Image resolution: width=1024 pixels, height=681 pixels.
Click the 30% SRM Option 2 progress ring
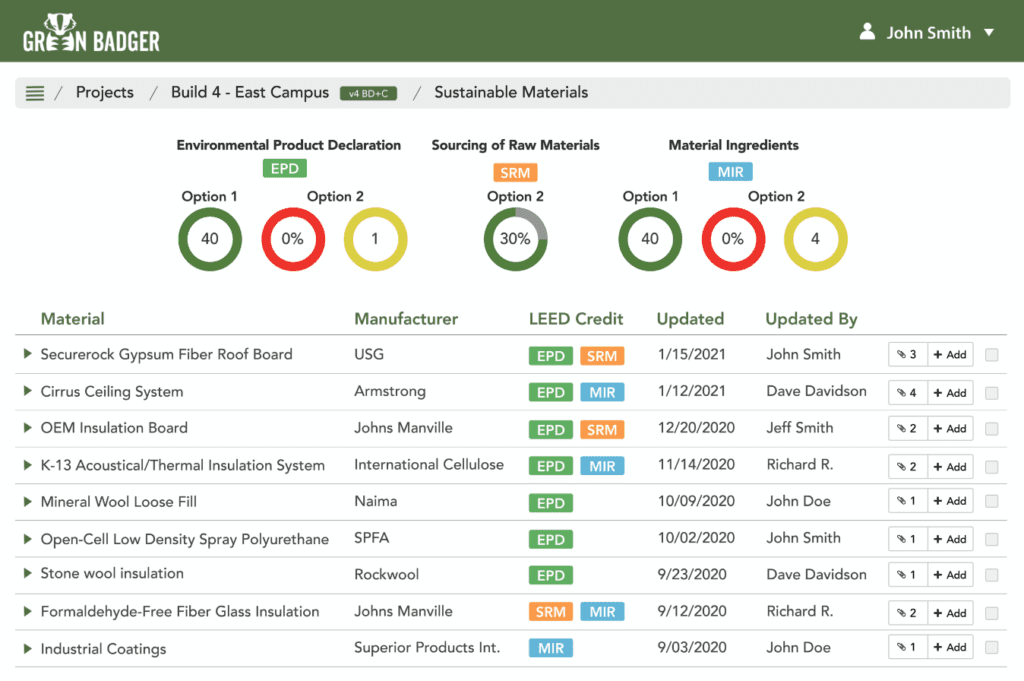(x=515, y=239)
